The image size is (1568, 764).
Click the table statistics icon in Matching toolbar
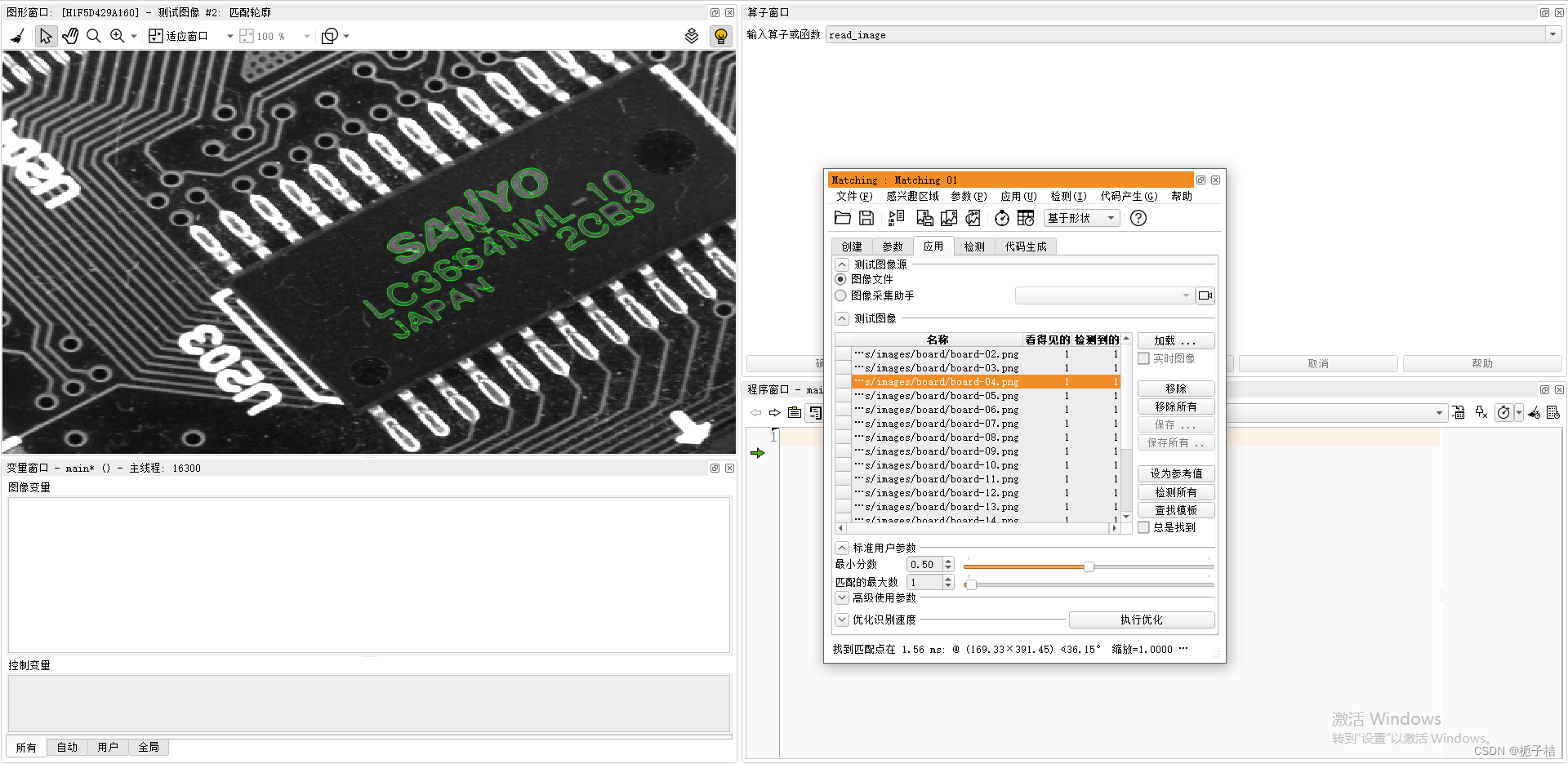click(x=1026, y=218)
